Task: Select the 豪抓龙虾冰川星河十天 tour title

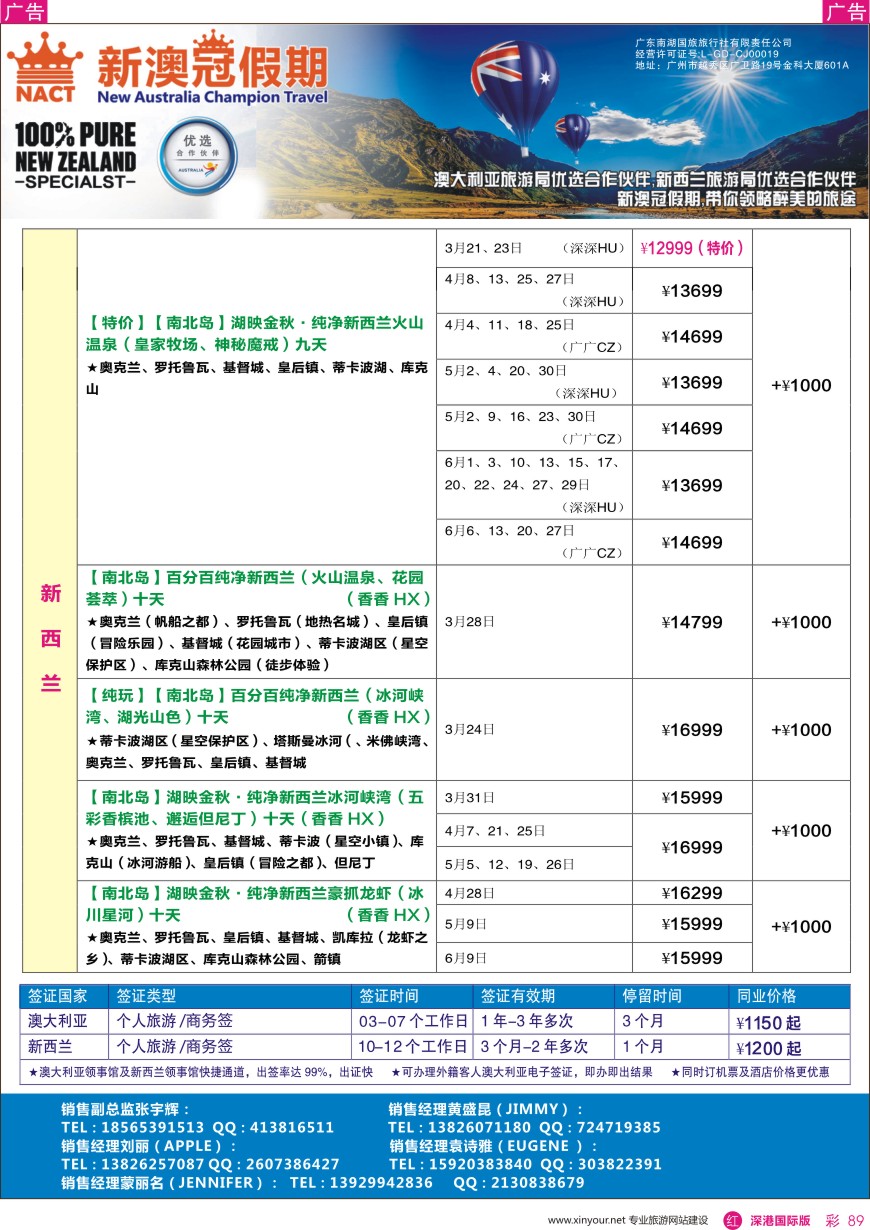Action: click(x=259, y=904)
